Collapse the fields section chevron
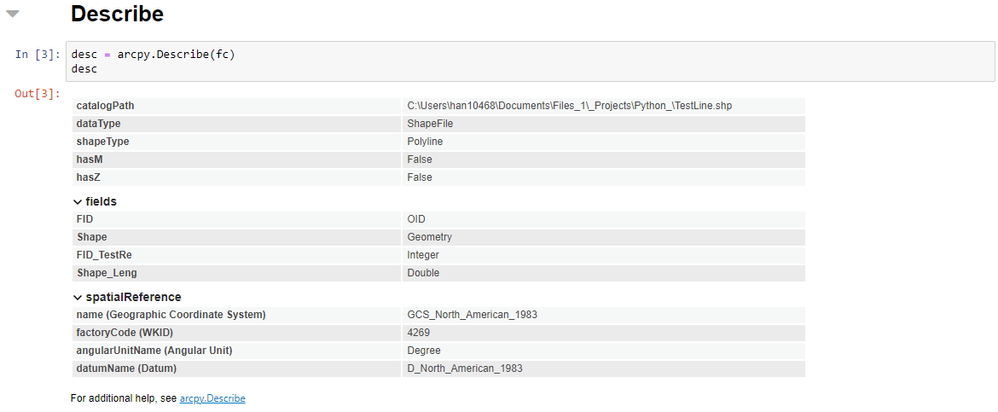The width and height of the screenshot is (998, 412). coord(78,202)
